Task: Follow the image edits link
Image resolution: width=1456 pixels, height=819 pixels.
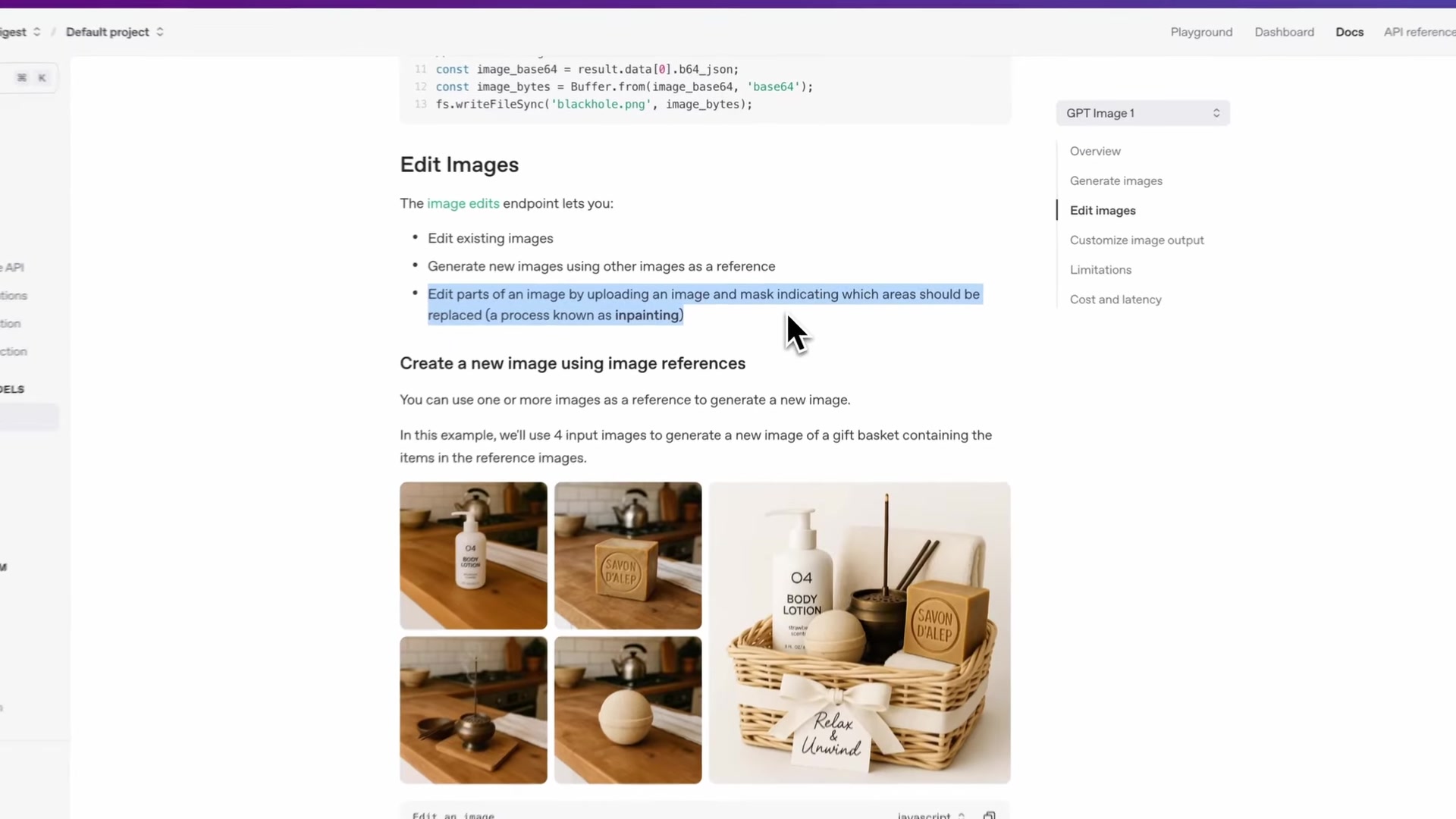Action: tap(463, 203)
